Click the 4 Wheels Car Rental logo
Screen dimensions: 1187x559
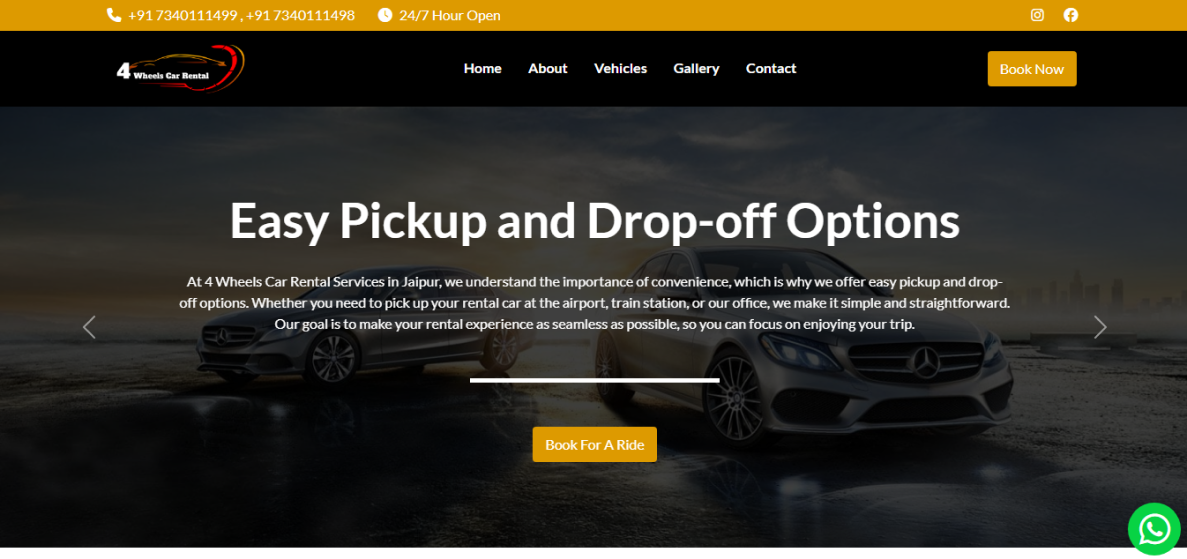pos(180,68)
